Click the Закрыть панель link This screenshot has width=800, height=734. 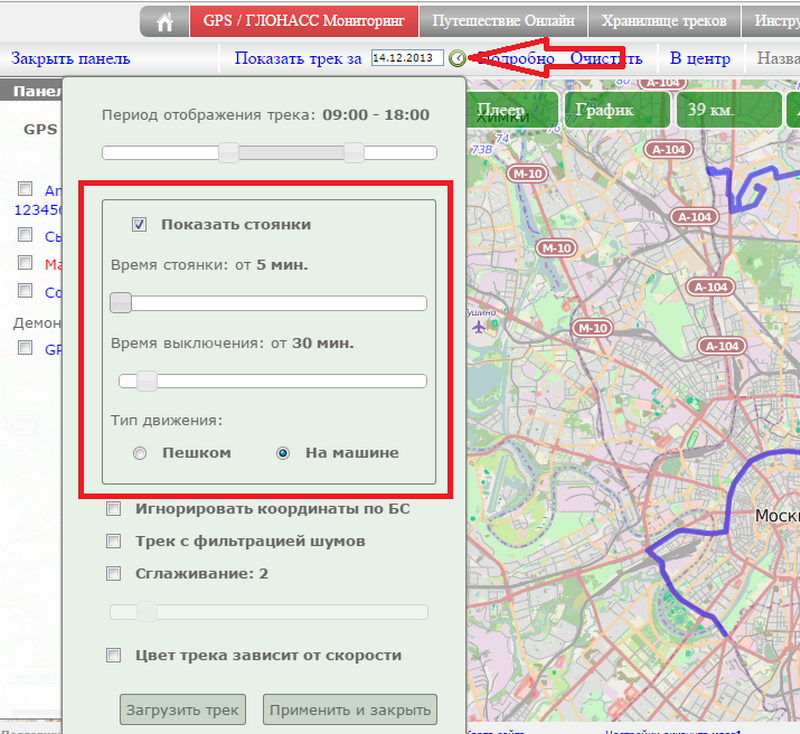pos(70,59)
